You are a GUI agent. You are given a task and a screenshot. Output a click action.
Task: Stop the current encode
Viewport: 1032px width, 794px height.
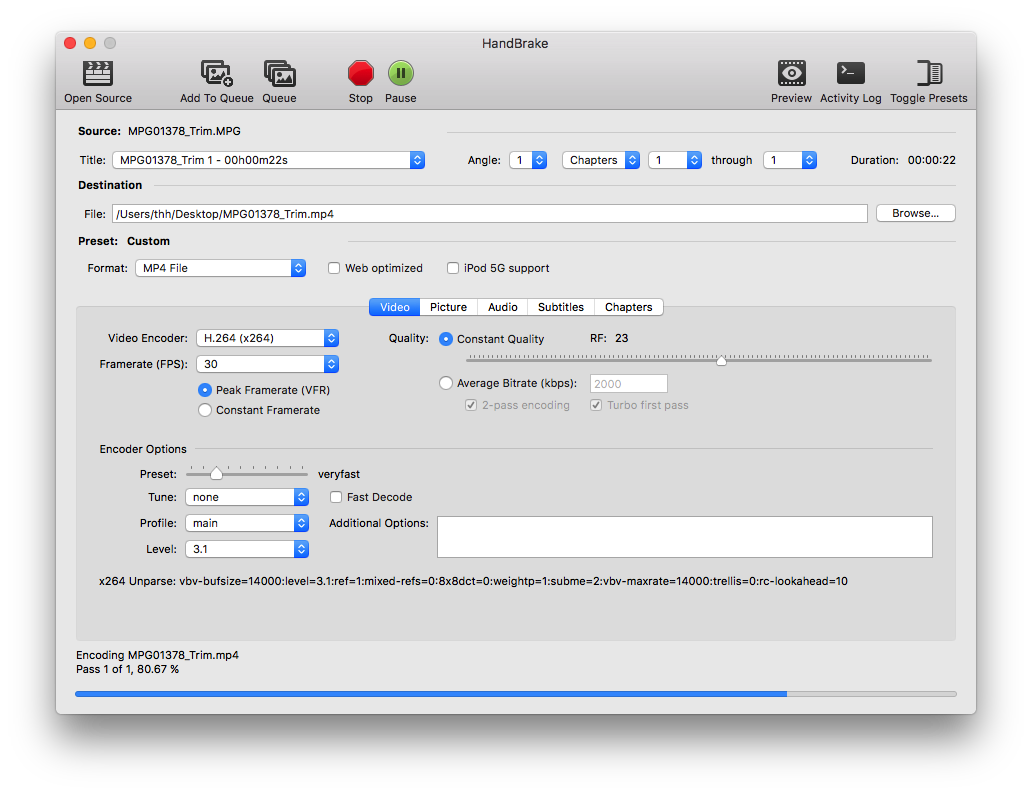(361, 73)
